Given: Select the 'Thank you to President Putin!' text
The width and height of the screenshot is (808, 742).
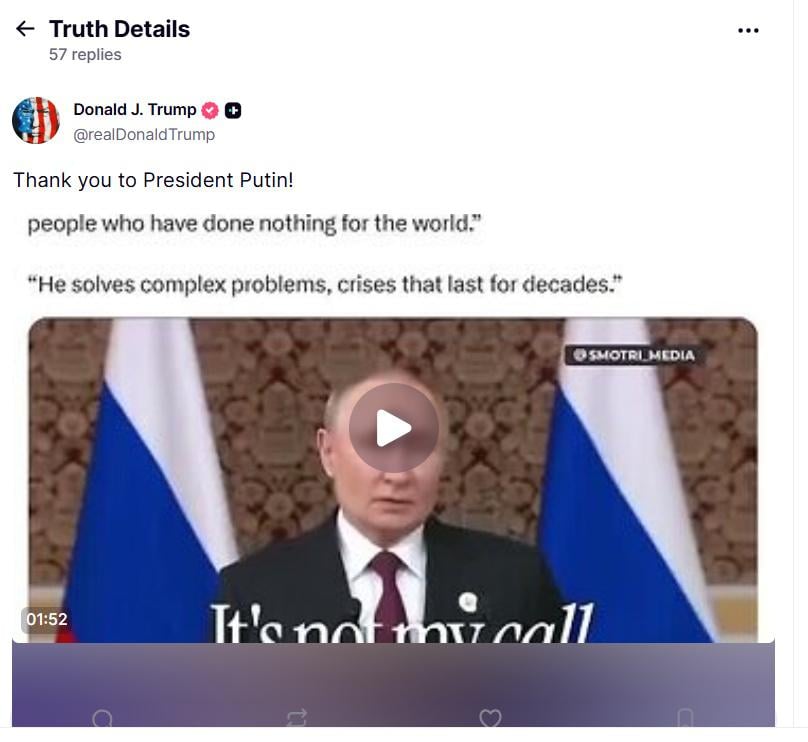Looking at the screenshot, I should [x=153, y=180].
